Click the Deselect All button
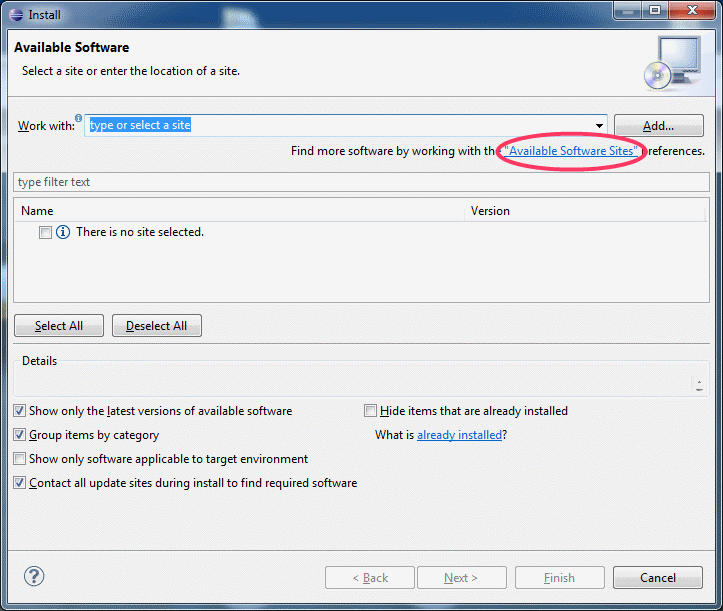Screen dimensions: 723x611 click(x=157, y=326)
